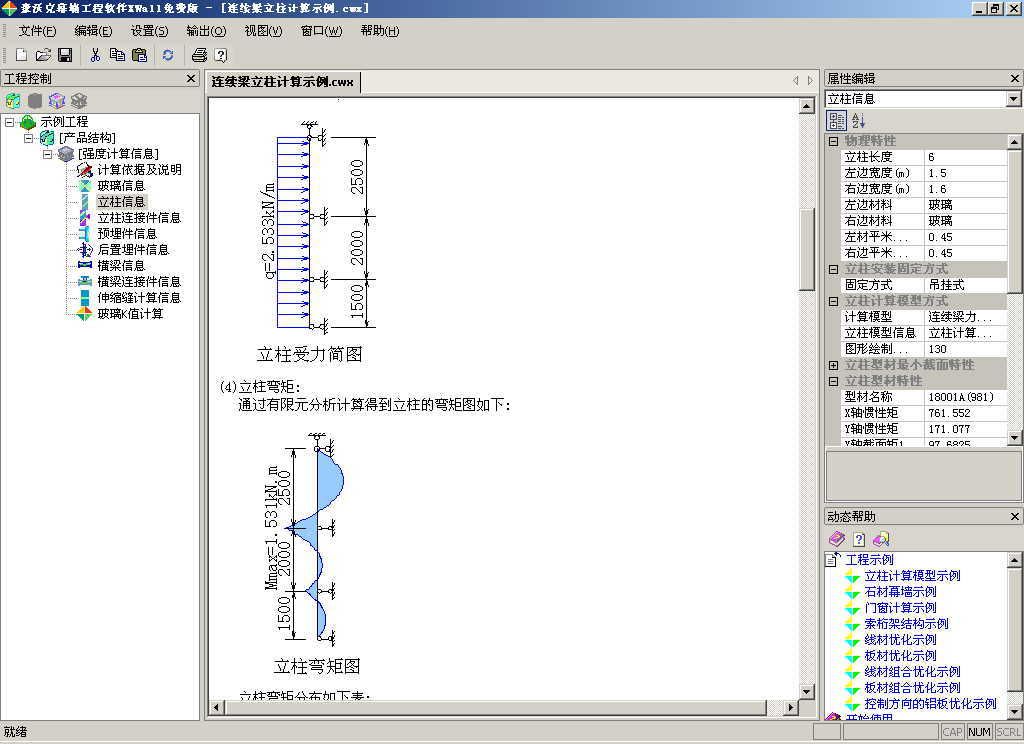Collapse the 示例工程 tree root node
This screenshot has width=1024, height=744.
[9, 122]
